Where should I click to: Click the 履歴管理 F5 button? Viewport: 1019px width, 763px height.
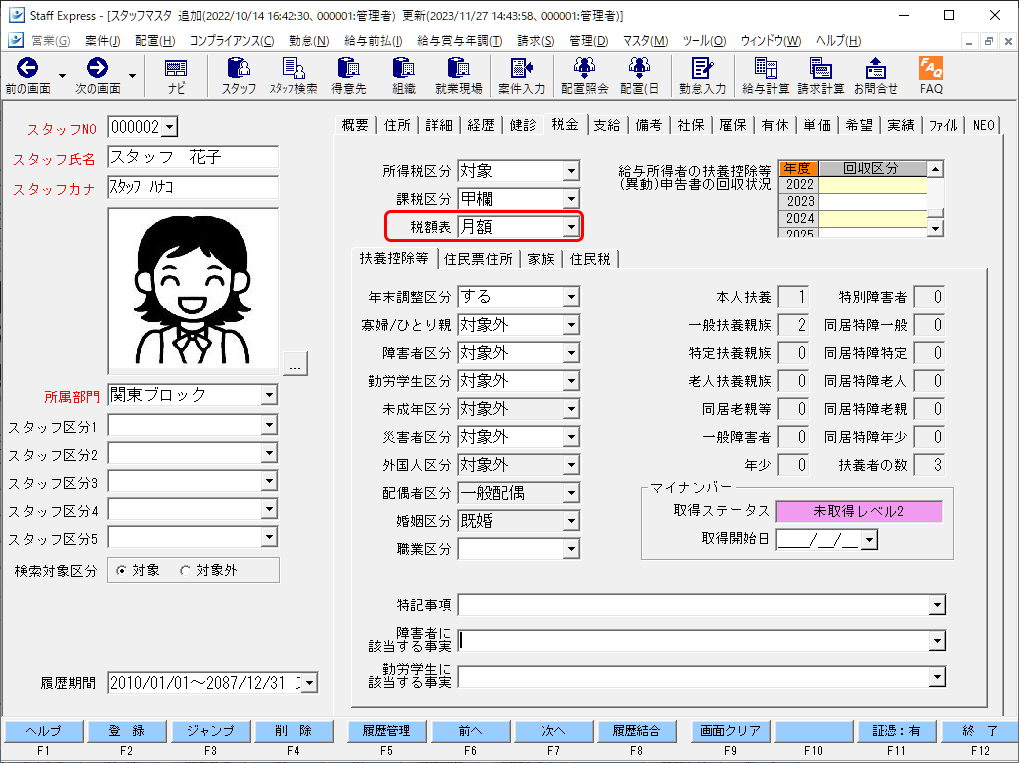(x=386, y=731)
